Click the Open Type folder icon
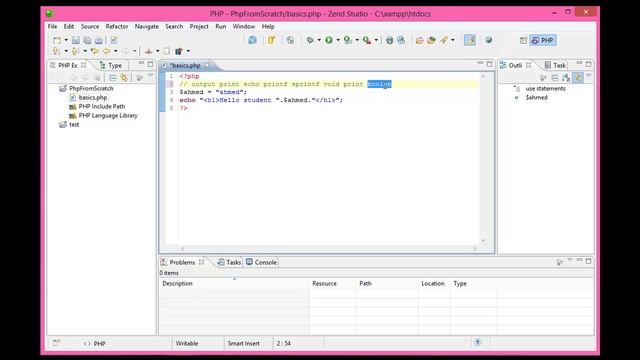640x360 pixels. coord(419,40)
